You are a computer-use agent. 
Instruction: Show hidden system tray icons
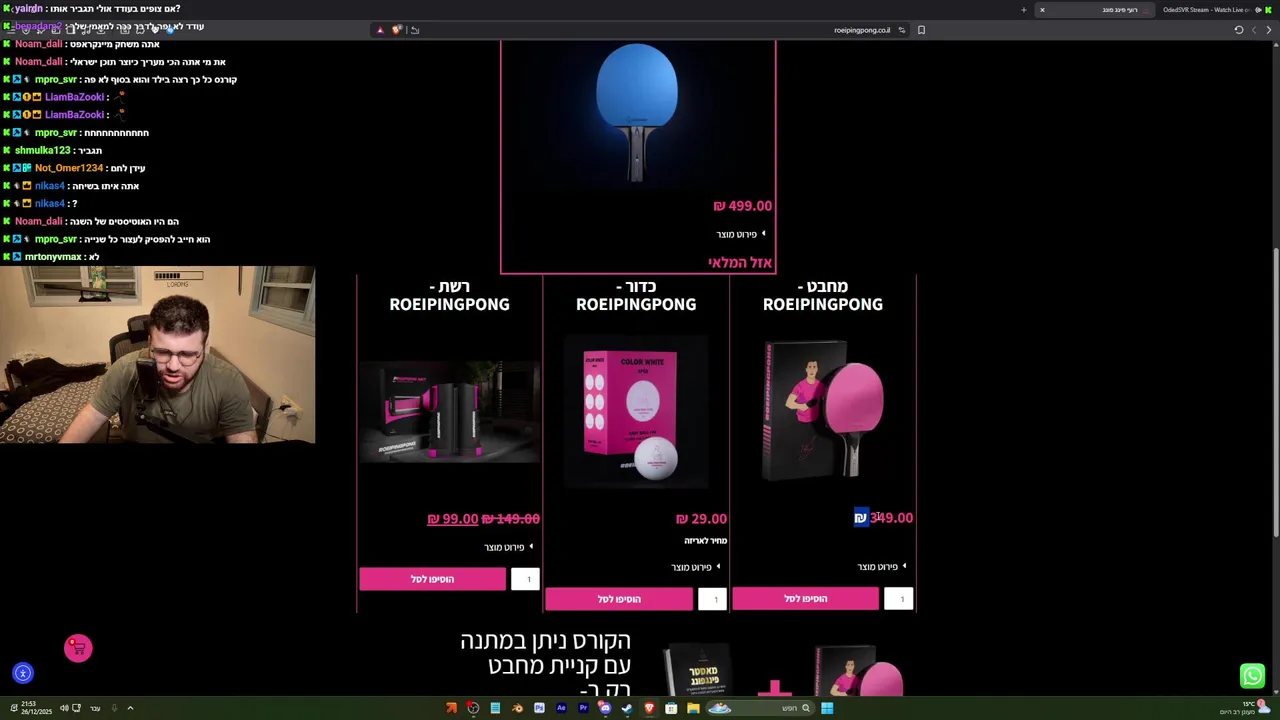(x=130, y=708)
